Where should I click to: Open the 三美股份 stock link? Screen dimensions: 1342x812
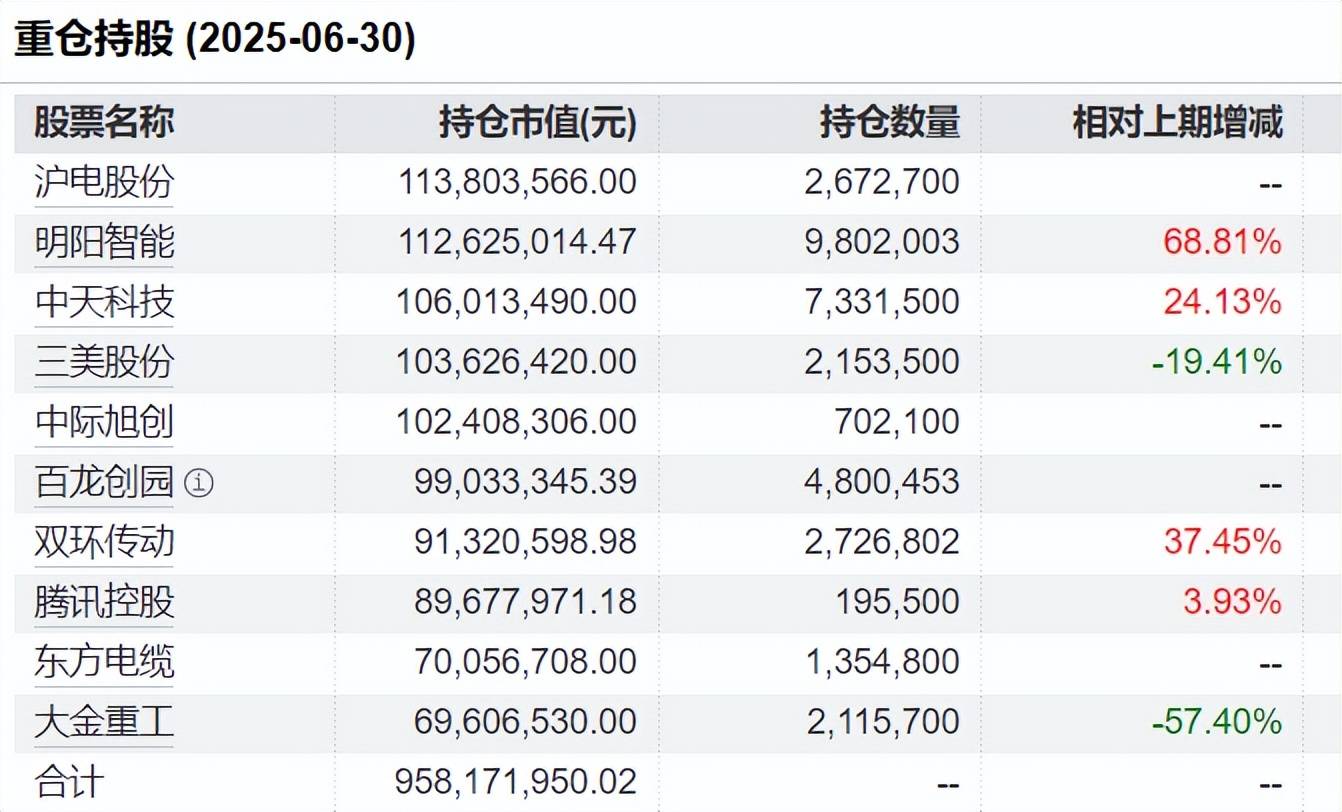104,362
